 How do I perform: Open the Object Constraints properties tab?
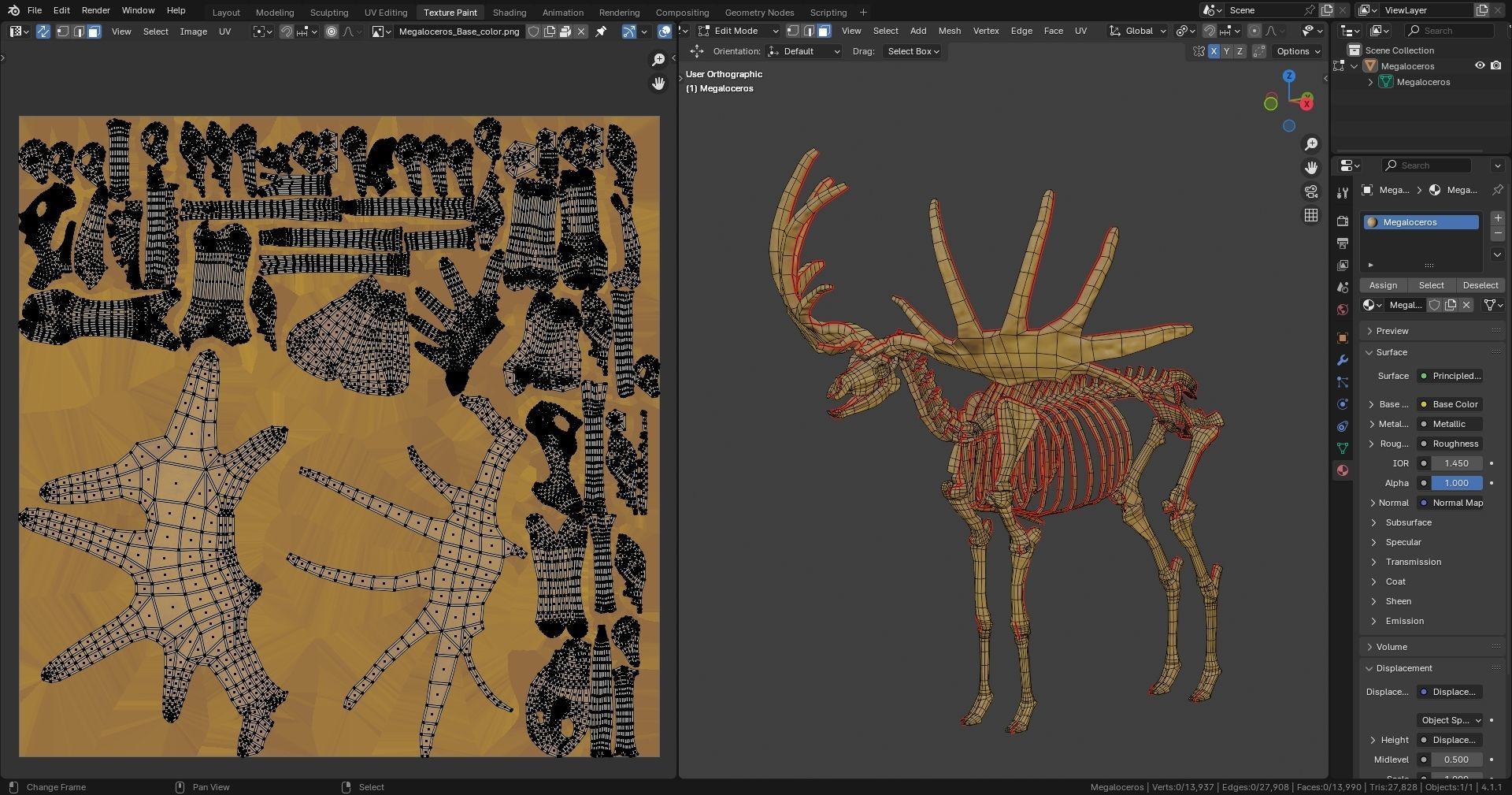tap(1343, 426)
